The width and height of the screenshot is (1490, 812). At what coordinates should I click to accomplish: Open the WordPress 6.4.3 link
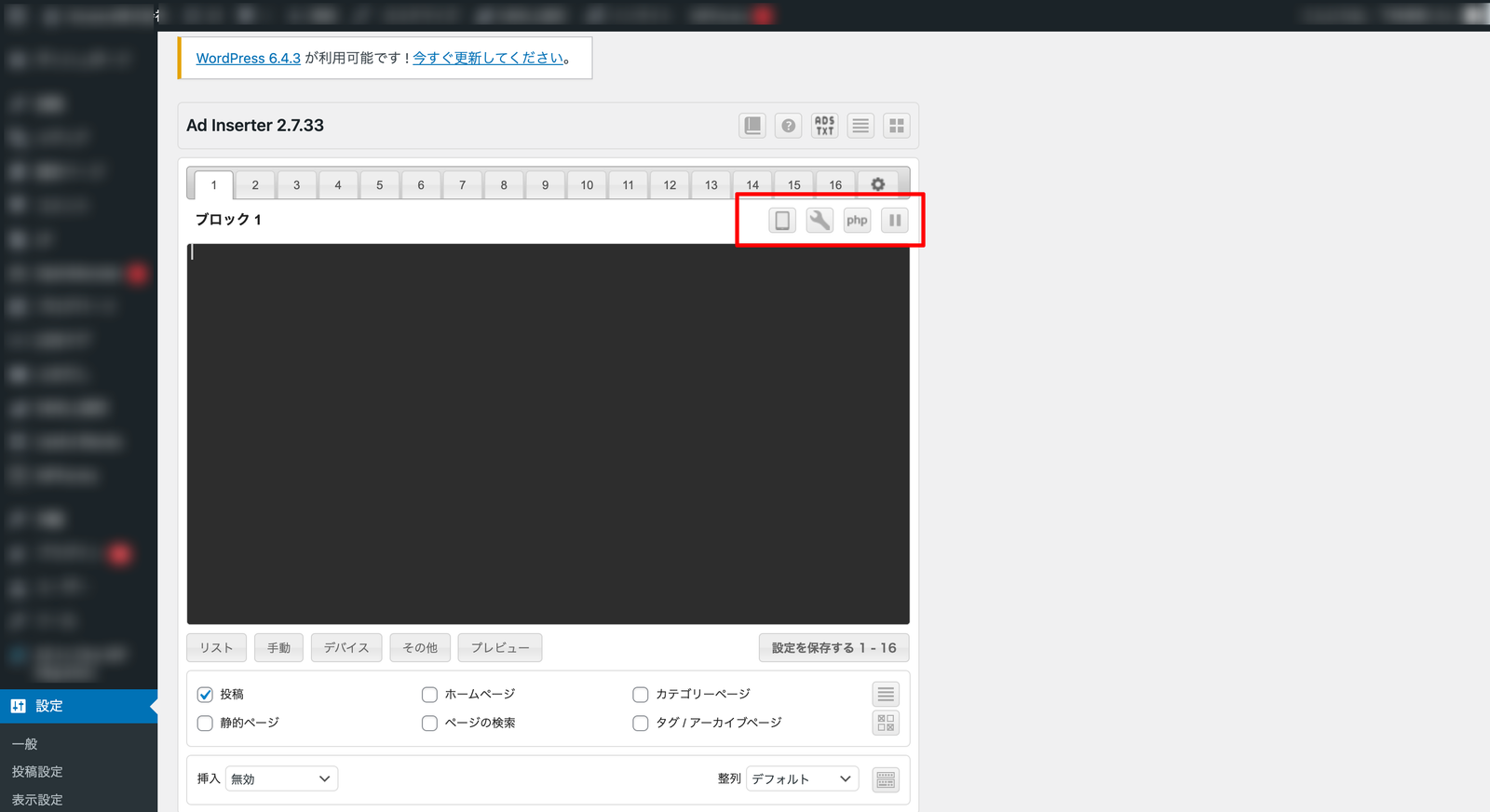pyautogui.click(x=249, y=58)
